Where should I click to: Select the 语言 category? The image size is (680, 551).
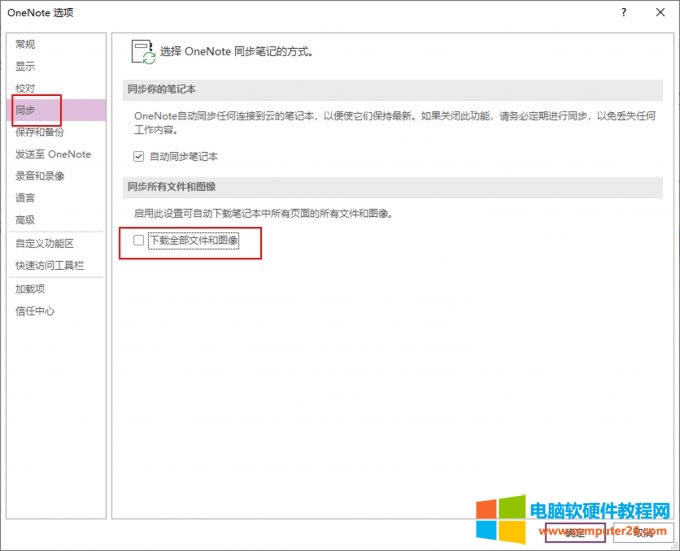(x=25, y=198)
